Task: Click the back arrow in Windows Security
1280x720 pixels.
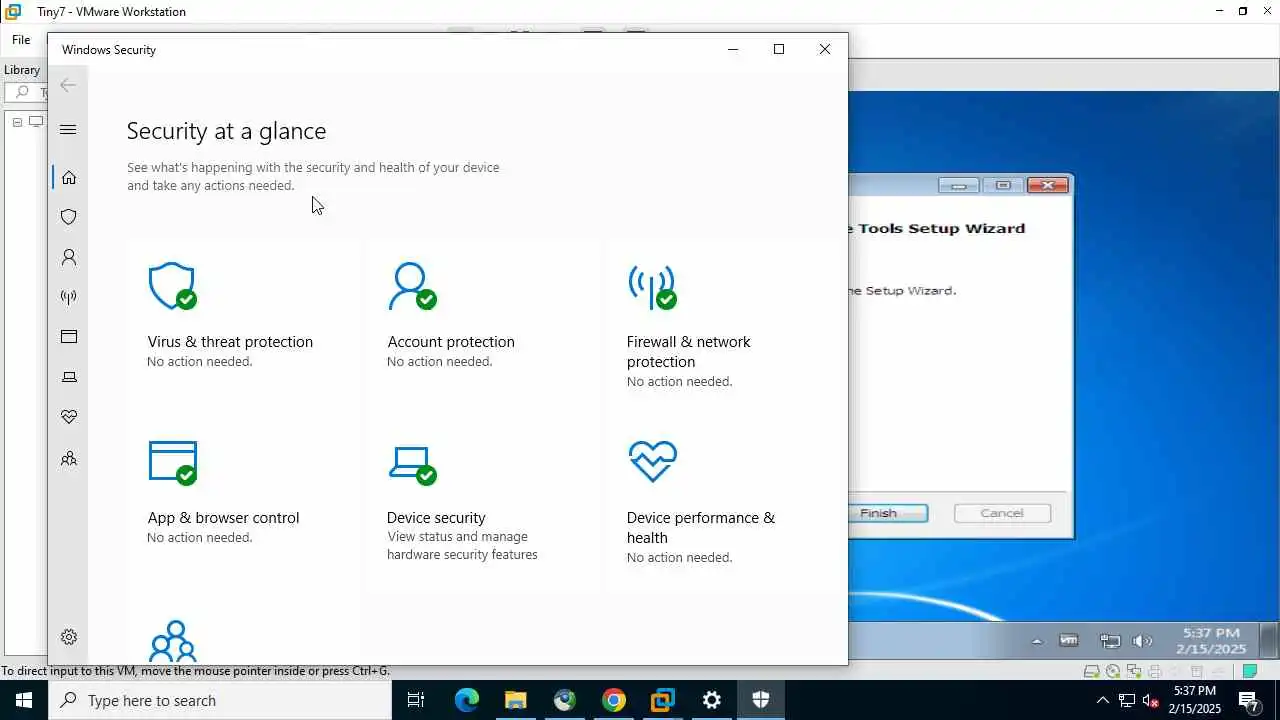Action: pos(68,86)
